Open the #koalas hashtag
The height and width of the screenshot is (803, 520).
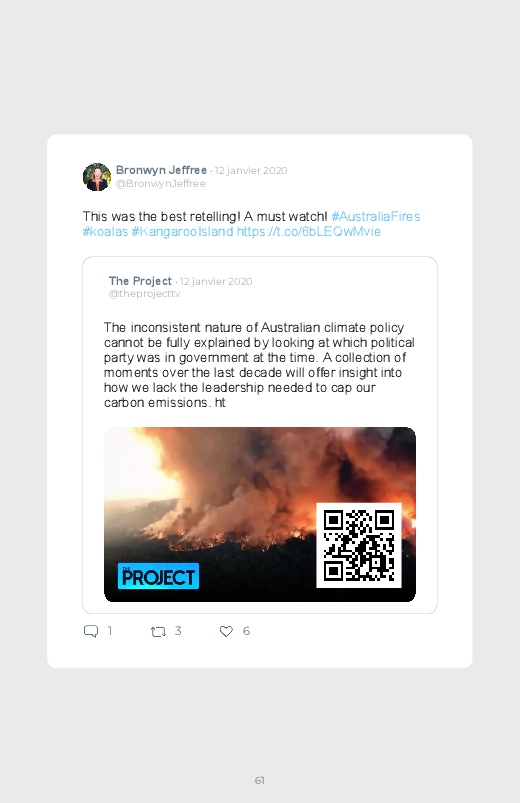click(x=105, y=231)
